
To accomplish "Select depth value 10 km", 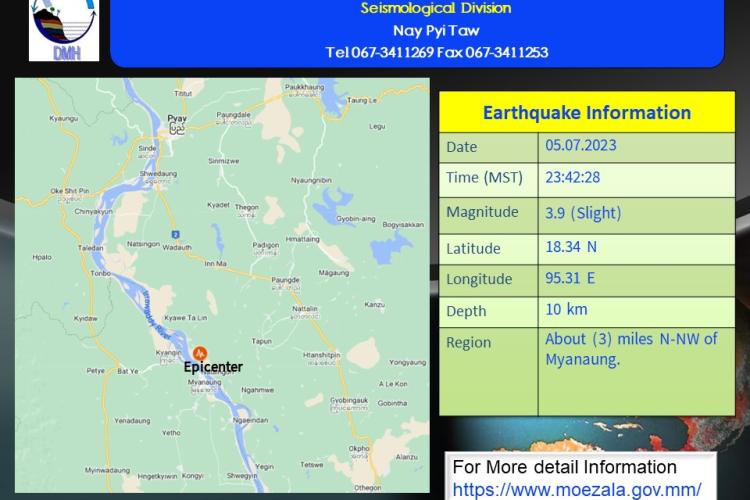I will (x=566, y=309).
